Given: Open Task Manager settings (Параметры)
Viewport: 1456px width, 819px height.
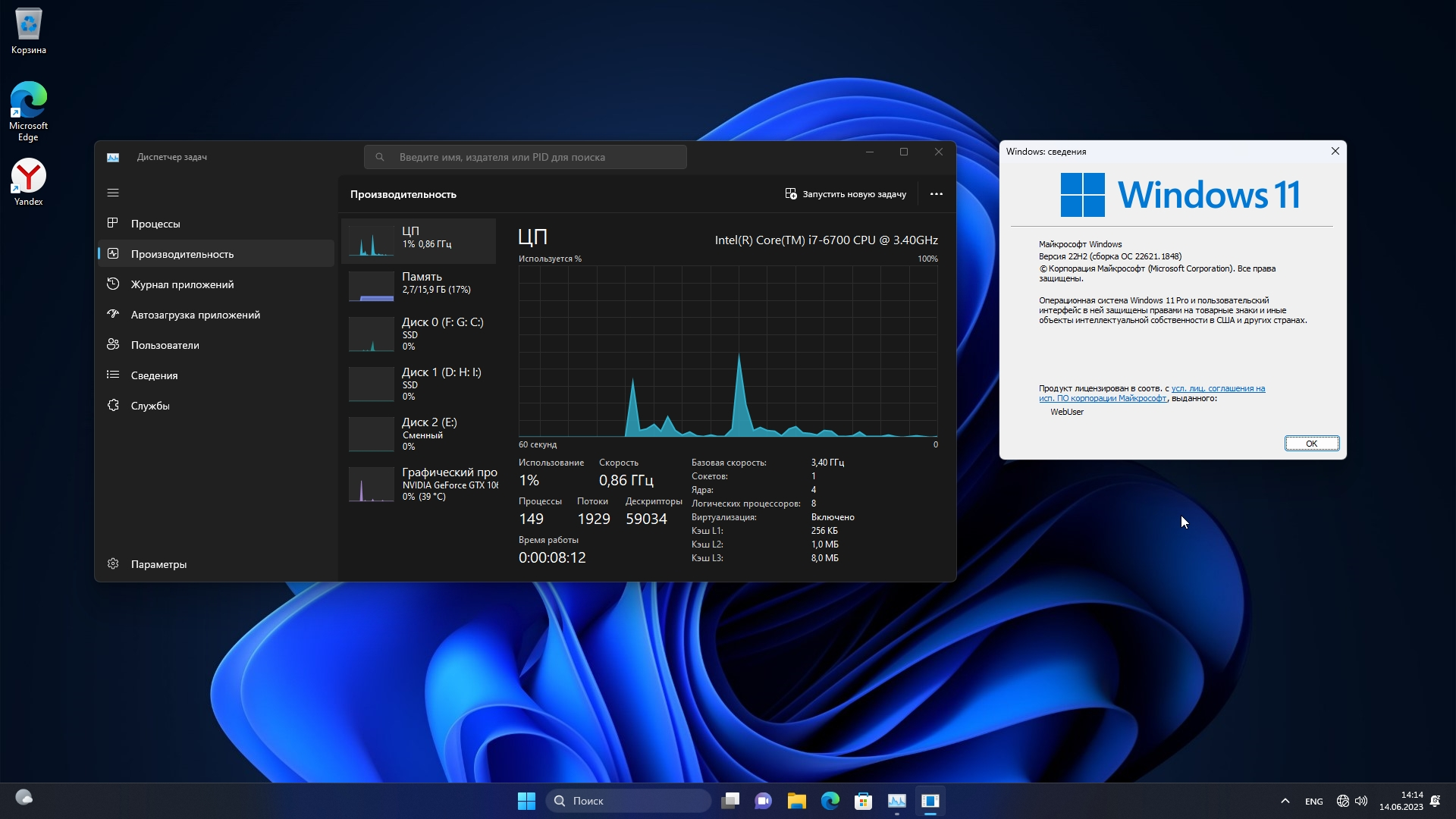Looking at the screenshot, I should [158, 564].
